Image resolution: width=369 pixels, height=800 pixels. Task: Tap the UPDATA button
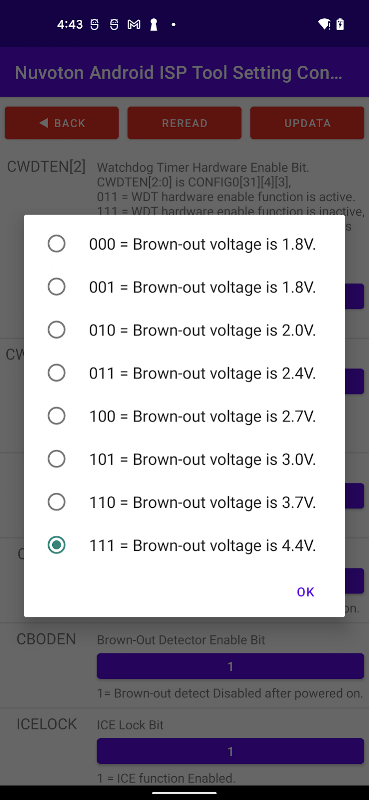pos(307,123)
